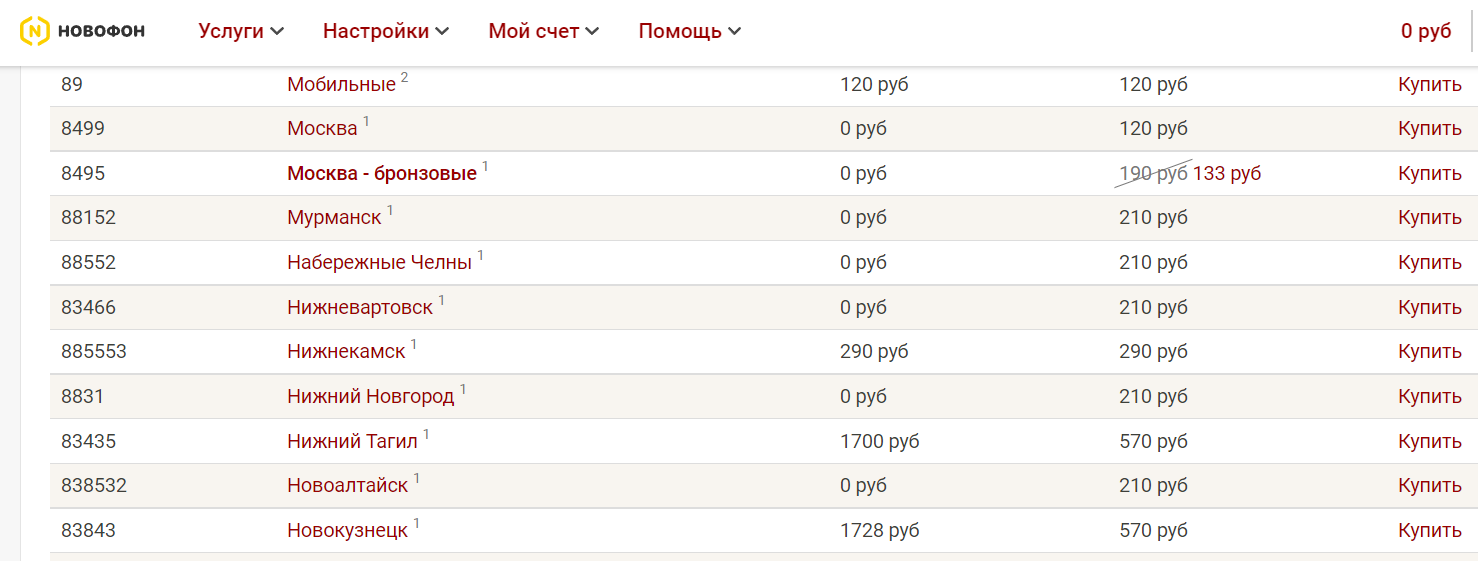Click the Нижний Новгород link
Viewport: 1478px width, 561px height.
[x=370, y=397]
